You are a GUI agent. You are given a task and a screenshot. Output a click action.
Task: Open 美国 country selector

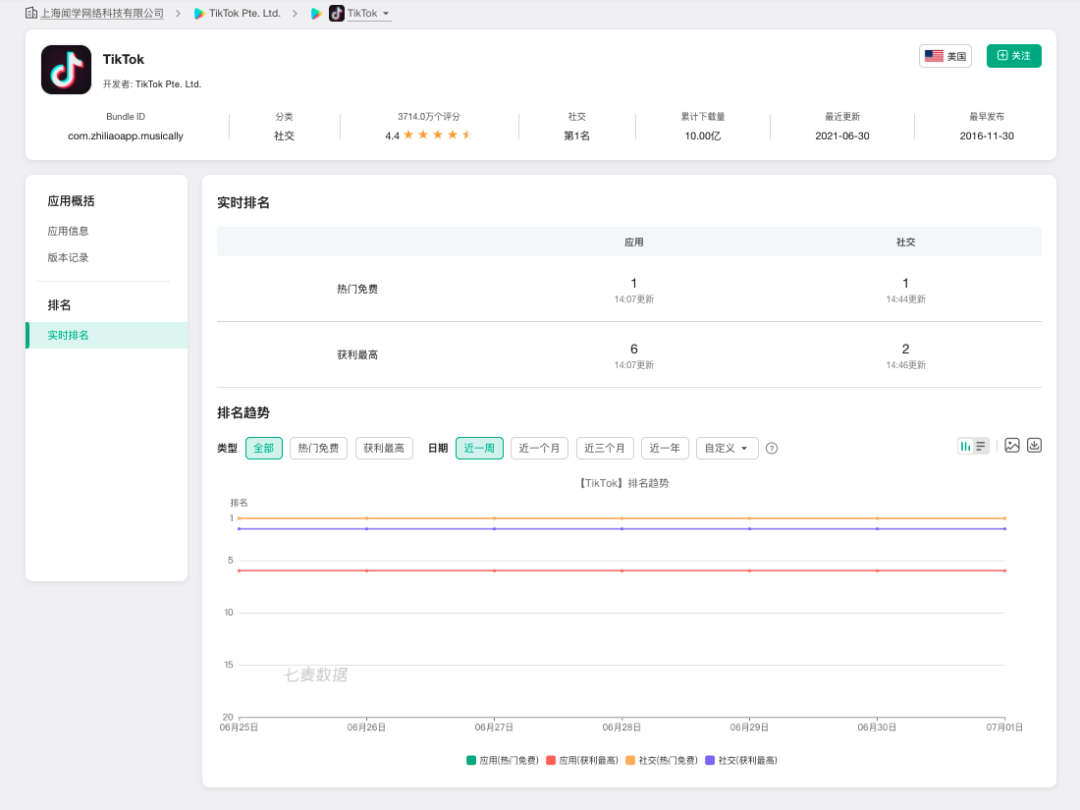[x=945, y=56]
